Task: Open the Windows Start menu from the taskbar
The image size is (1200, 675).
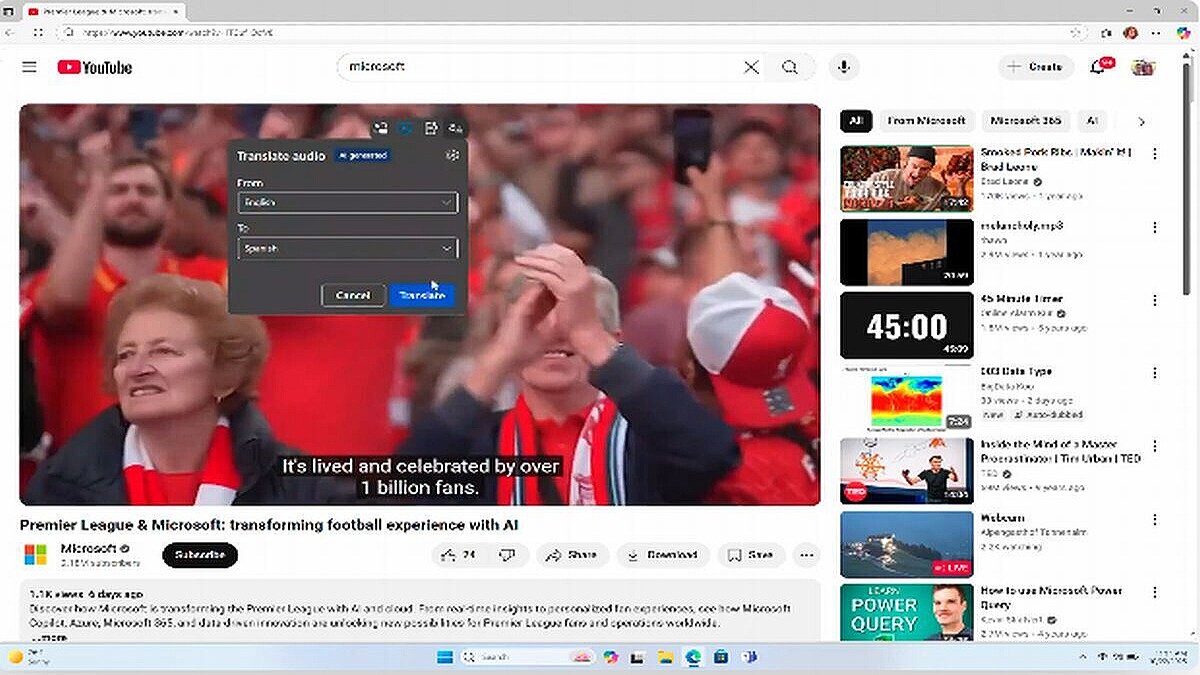Action: 445,657
